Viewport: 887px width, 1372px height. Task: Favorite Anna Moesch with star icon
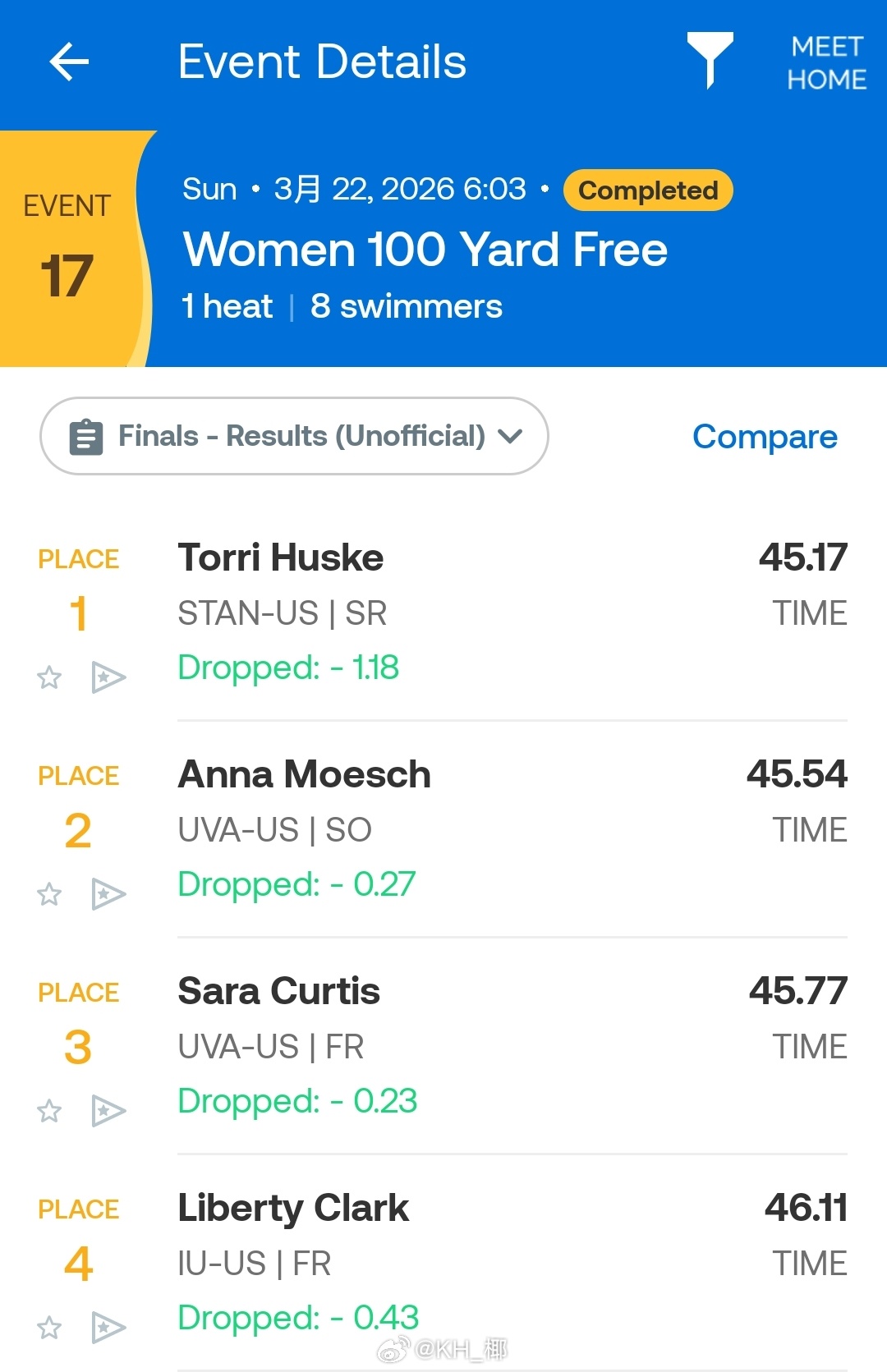pyautogui.click(x=49, y=894)
